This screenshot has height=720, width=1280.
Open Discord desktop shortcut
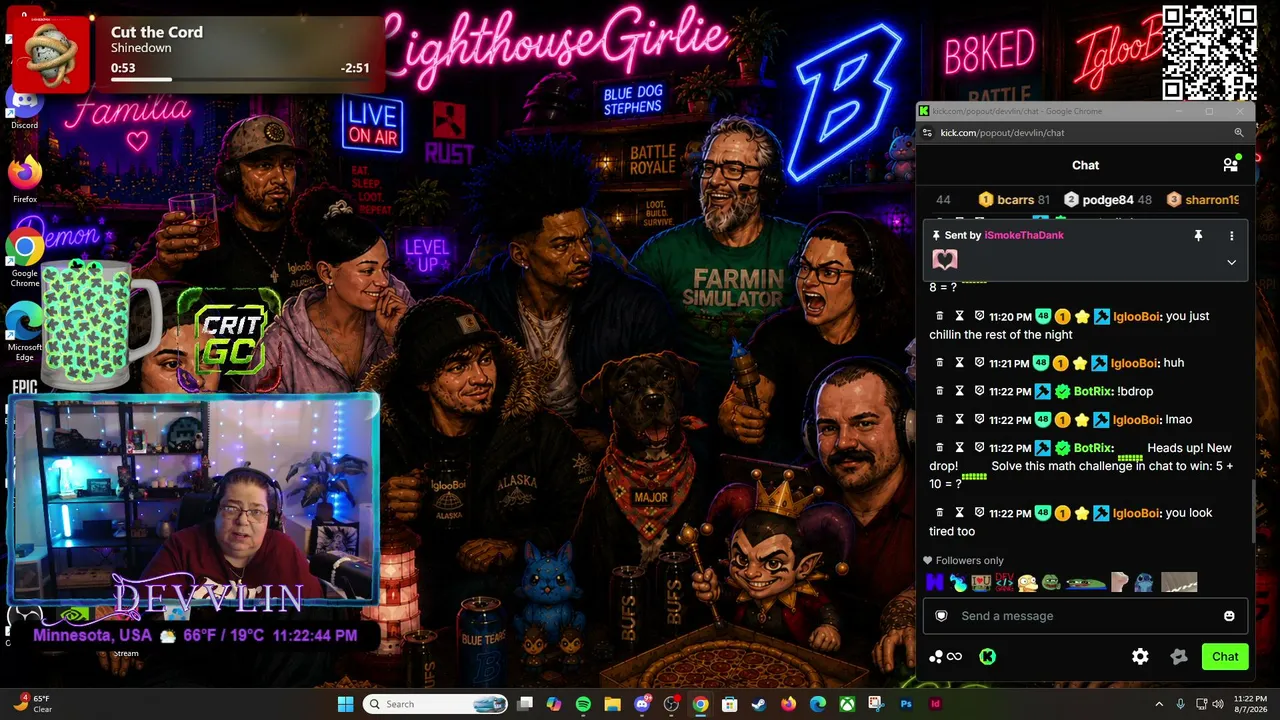25,107
